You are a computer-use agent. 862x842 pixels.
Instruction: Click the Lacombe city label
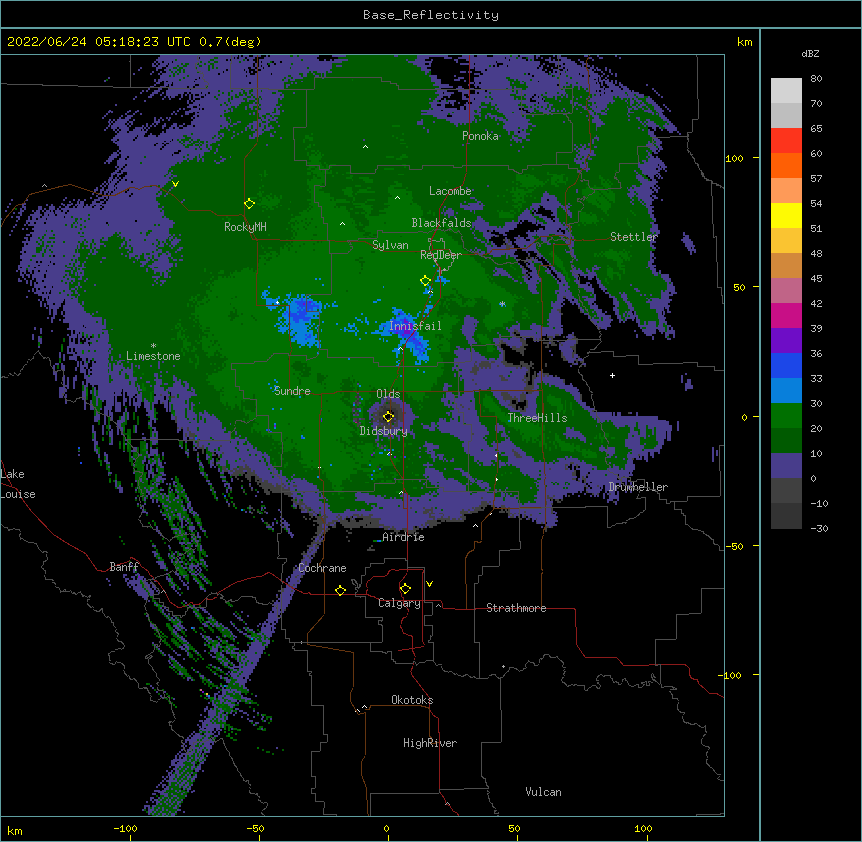tap(450, 191)
